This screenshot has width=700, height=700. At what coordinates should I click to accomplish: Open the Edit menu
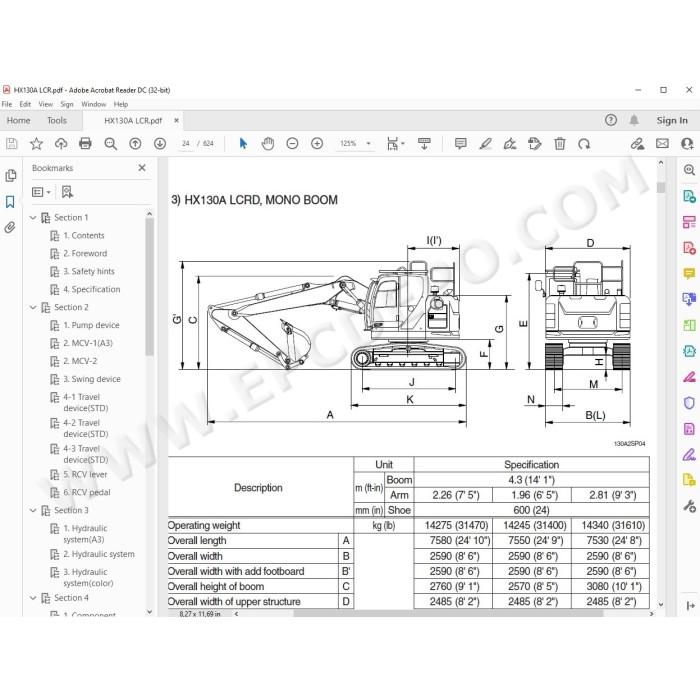click(25, 104)
